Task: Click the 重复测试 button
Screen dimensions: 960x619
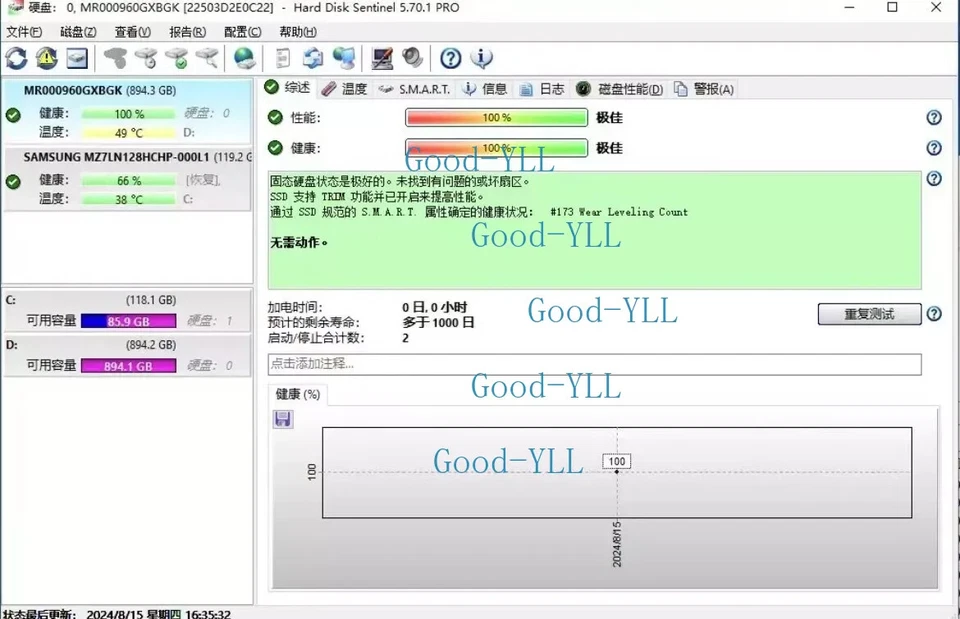Action: pyautogui.click(x=869, y=314)
